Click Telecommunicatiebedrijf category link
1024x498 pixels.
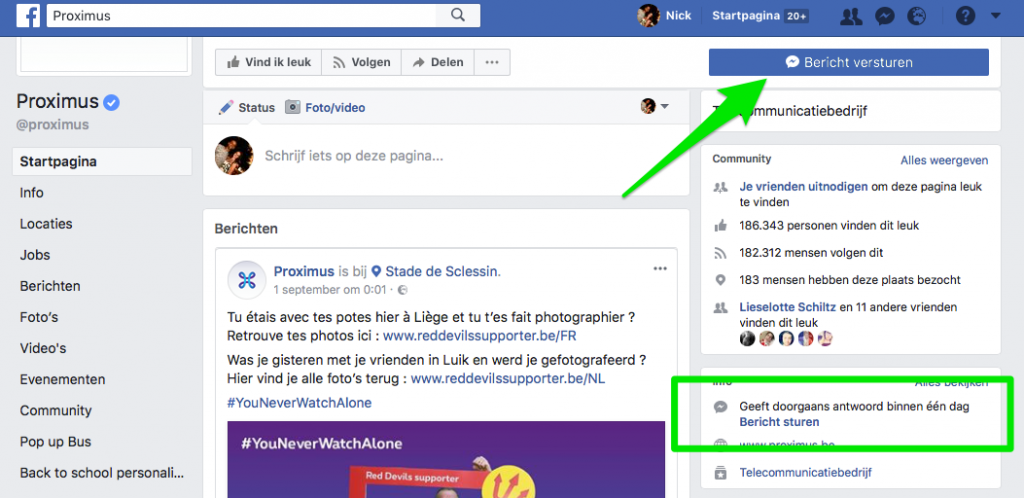(x=805, y=473)
